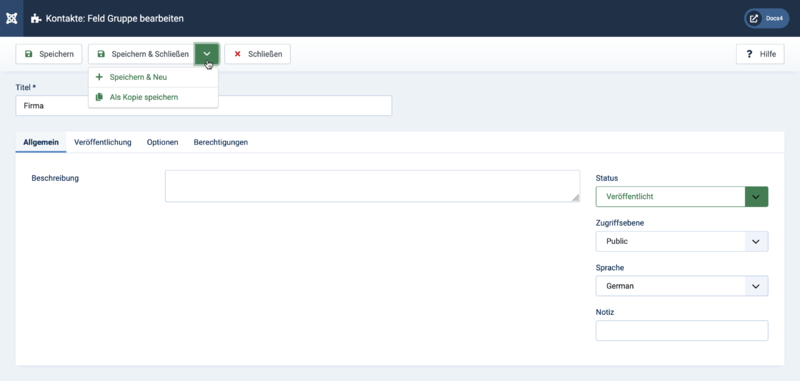
Task: Click the Schließen button
Action: point(258,54)
